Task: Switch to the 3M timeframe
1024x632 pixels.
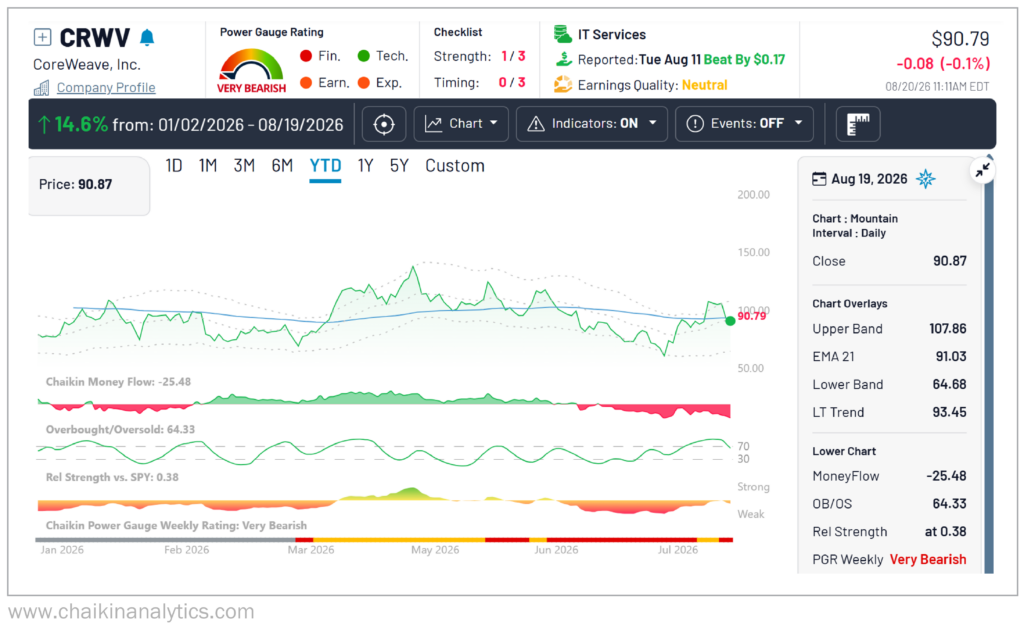Action: click(244, 166)
